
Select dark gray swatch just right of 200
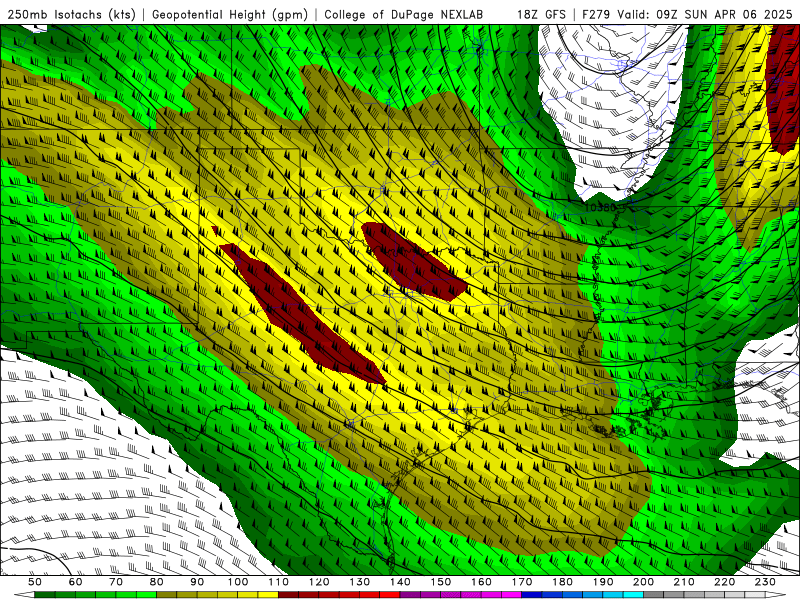(x=653, y=595)
